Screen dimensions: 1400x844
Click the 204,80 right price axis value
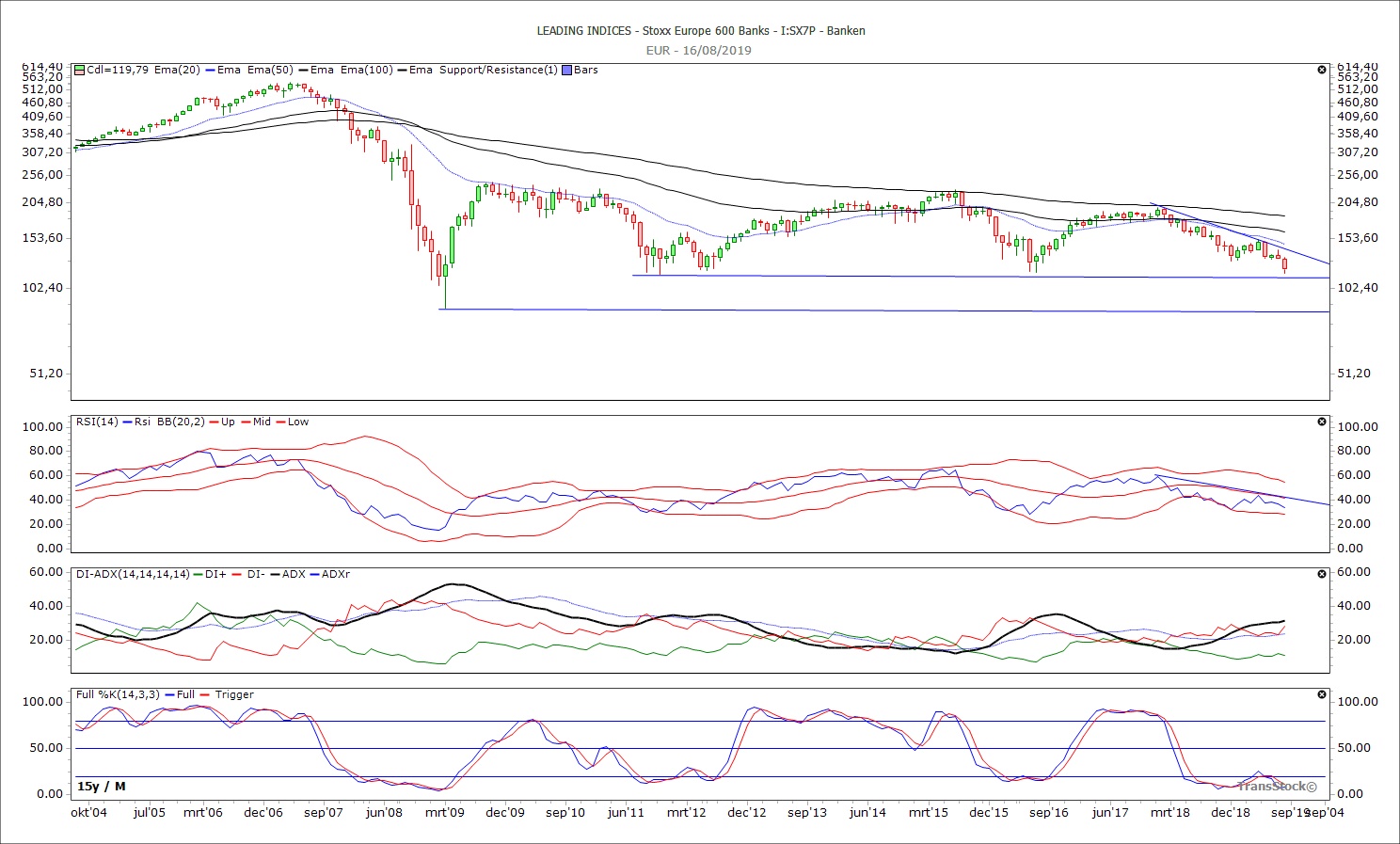pyautogui.click(x=1358, y=202)
